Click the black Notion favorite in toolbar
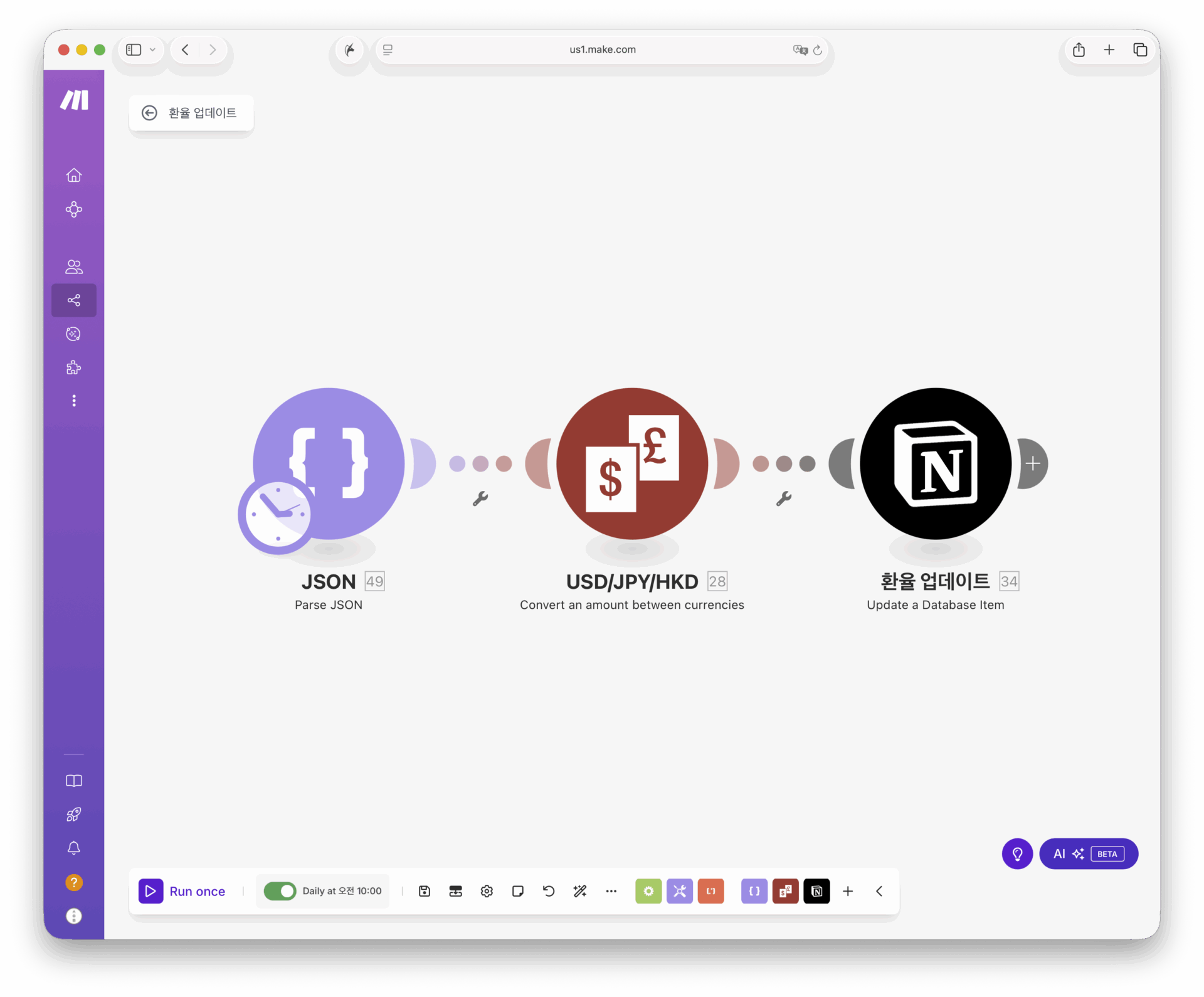Image resolution: width=1204 pixels, height=997 pixels. 817,891
